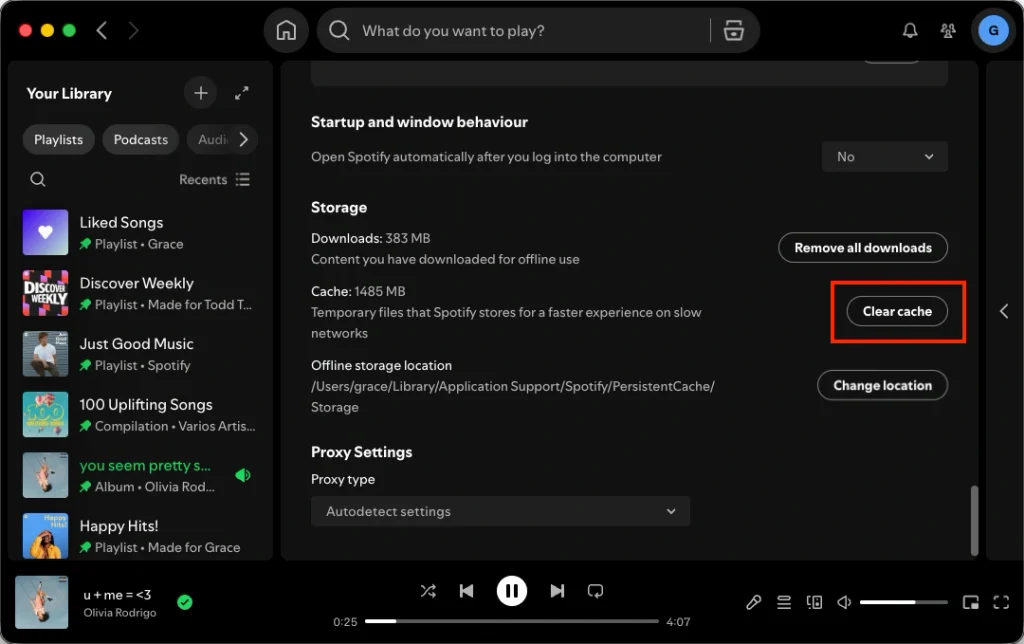Open the profile avatar G menu
This screenshot has width=1024, height=644.
click(993, 31)
